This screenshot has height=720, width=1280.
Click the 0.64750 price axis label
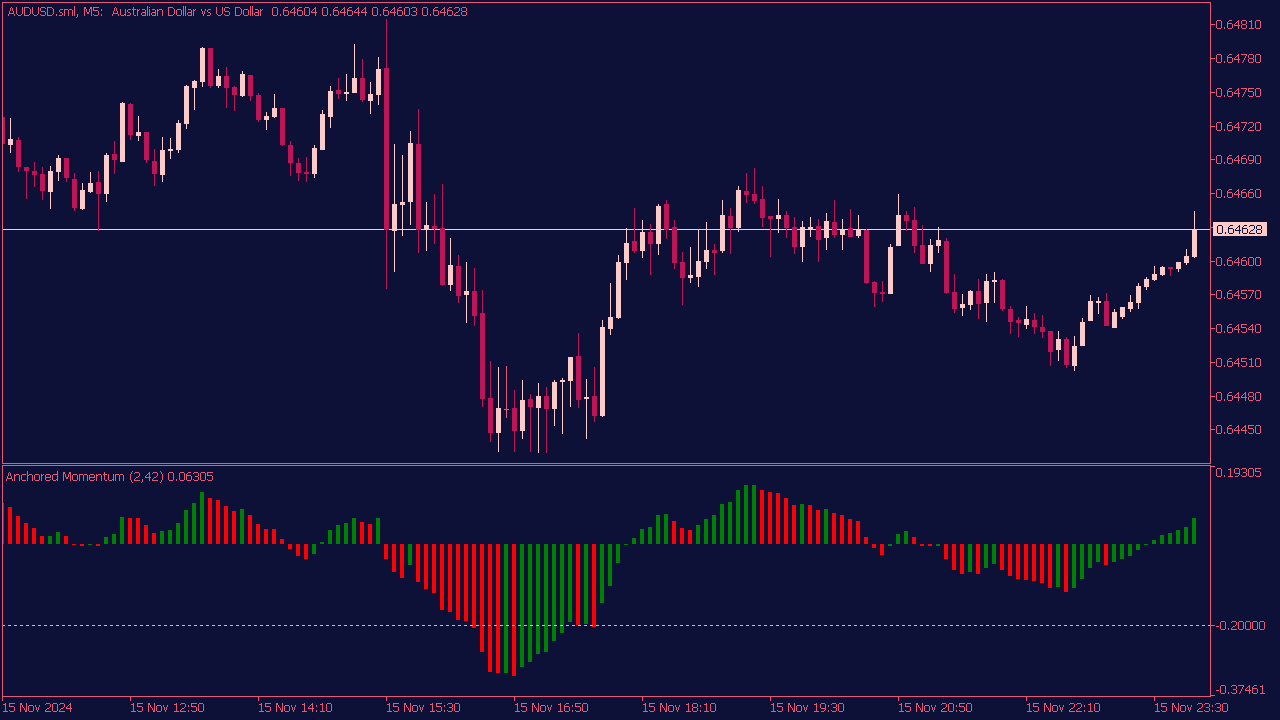point(1238,92)
